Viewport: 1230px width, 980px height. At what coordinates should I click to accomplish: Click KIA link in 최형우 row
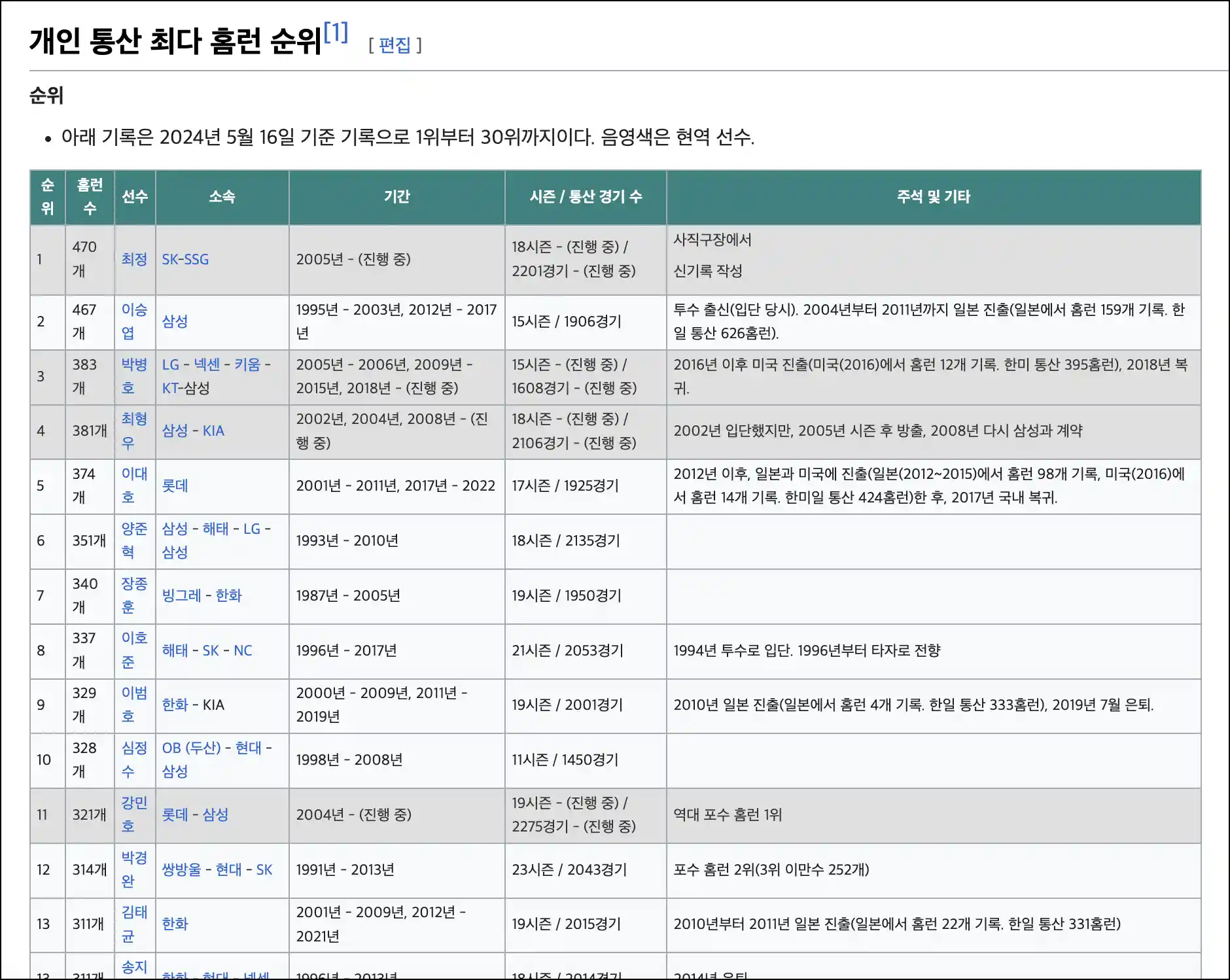pos(213,430)
